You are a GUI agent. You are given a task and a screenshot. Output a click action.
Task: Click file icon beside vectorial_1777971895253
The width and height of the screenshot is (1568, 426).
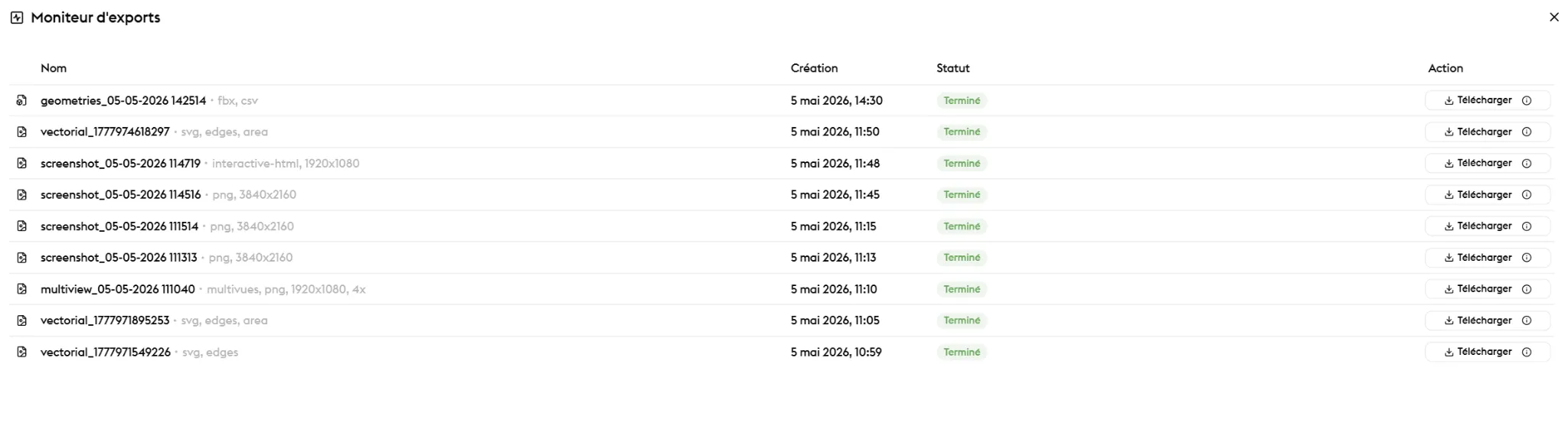pos(21,320)
